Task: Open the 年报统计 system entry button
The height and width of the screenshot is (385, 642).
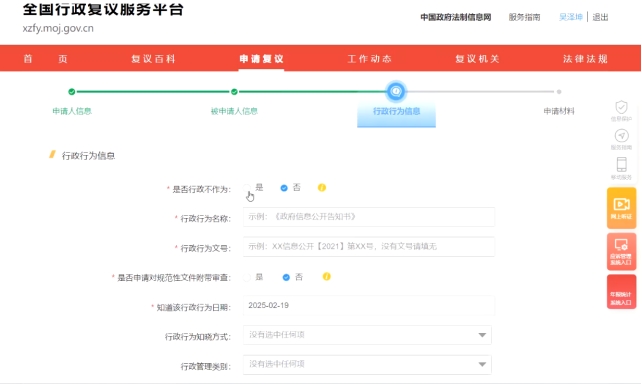Action: pos(621,291)
